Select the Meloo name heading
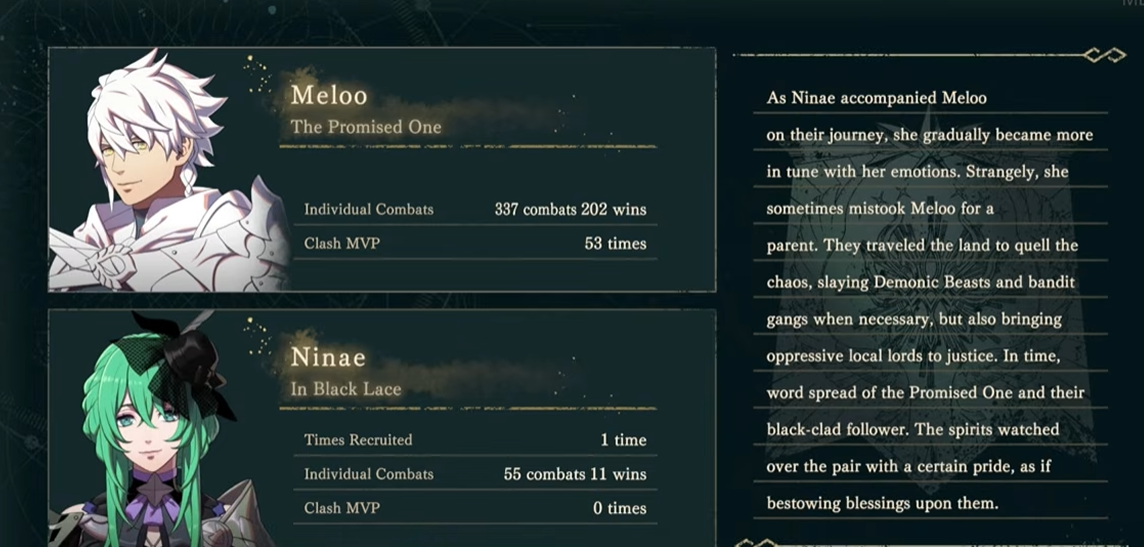This screenshot has width=1144, height=547. pos(329,95)
